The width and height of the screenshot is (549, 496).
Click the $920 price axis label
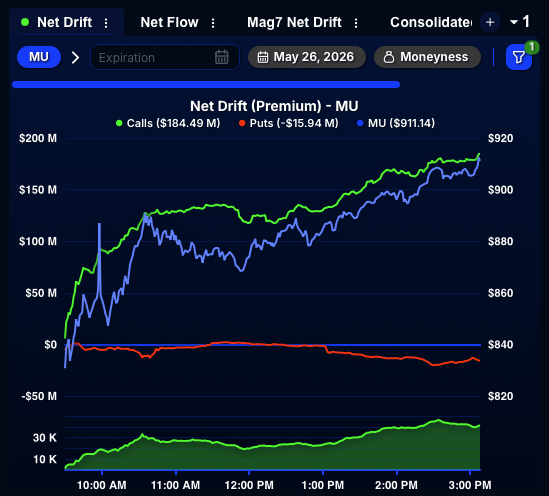click(501, 138)
